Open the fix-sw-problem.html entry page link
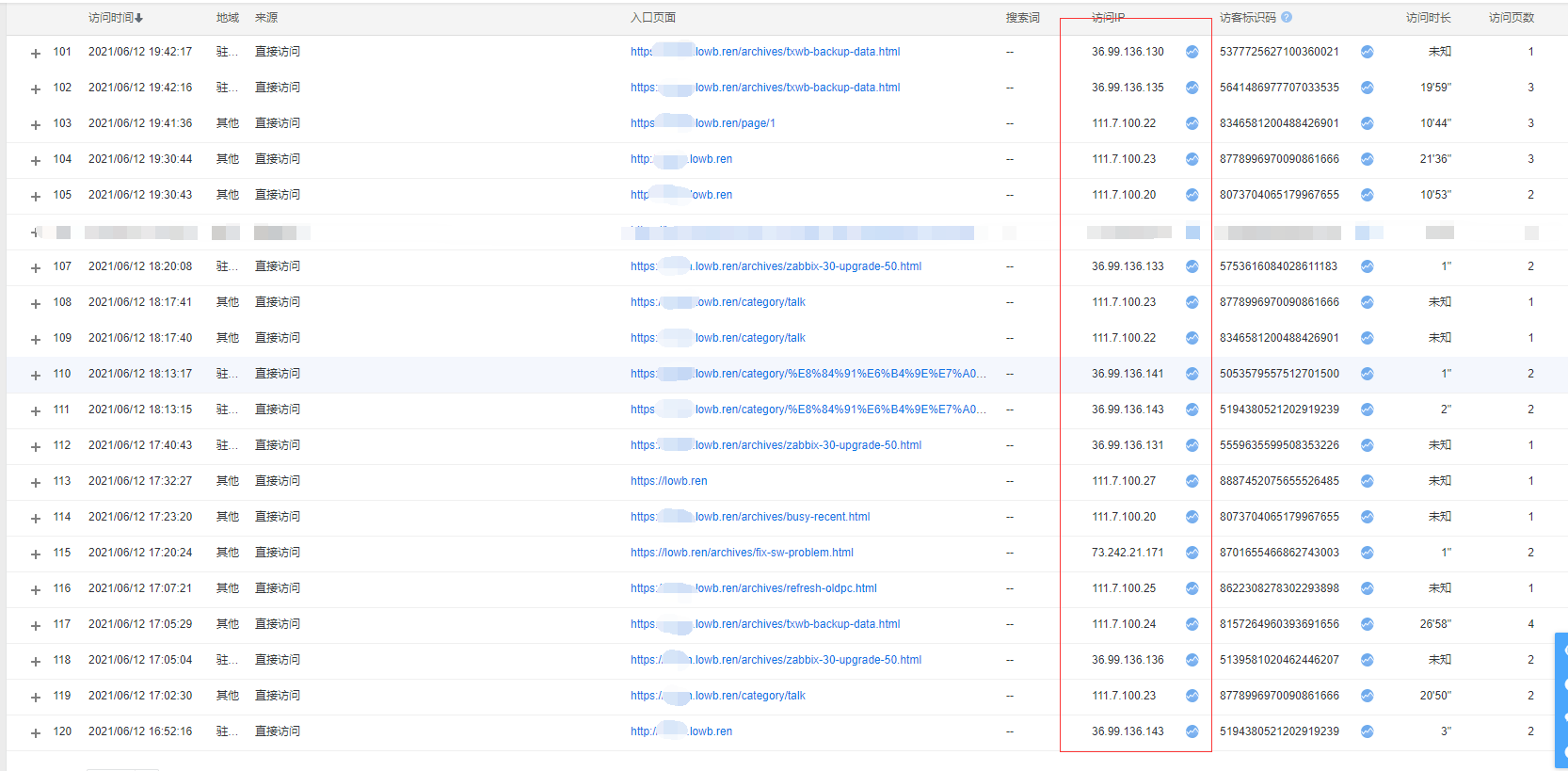Image resolution: width=1568 pixels, height=771 pixels. tap(742, 553)
